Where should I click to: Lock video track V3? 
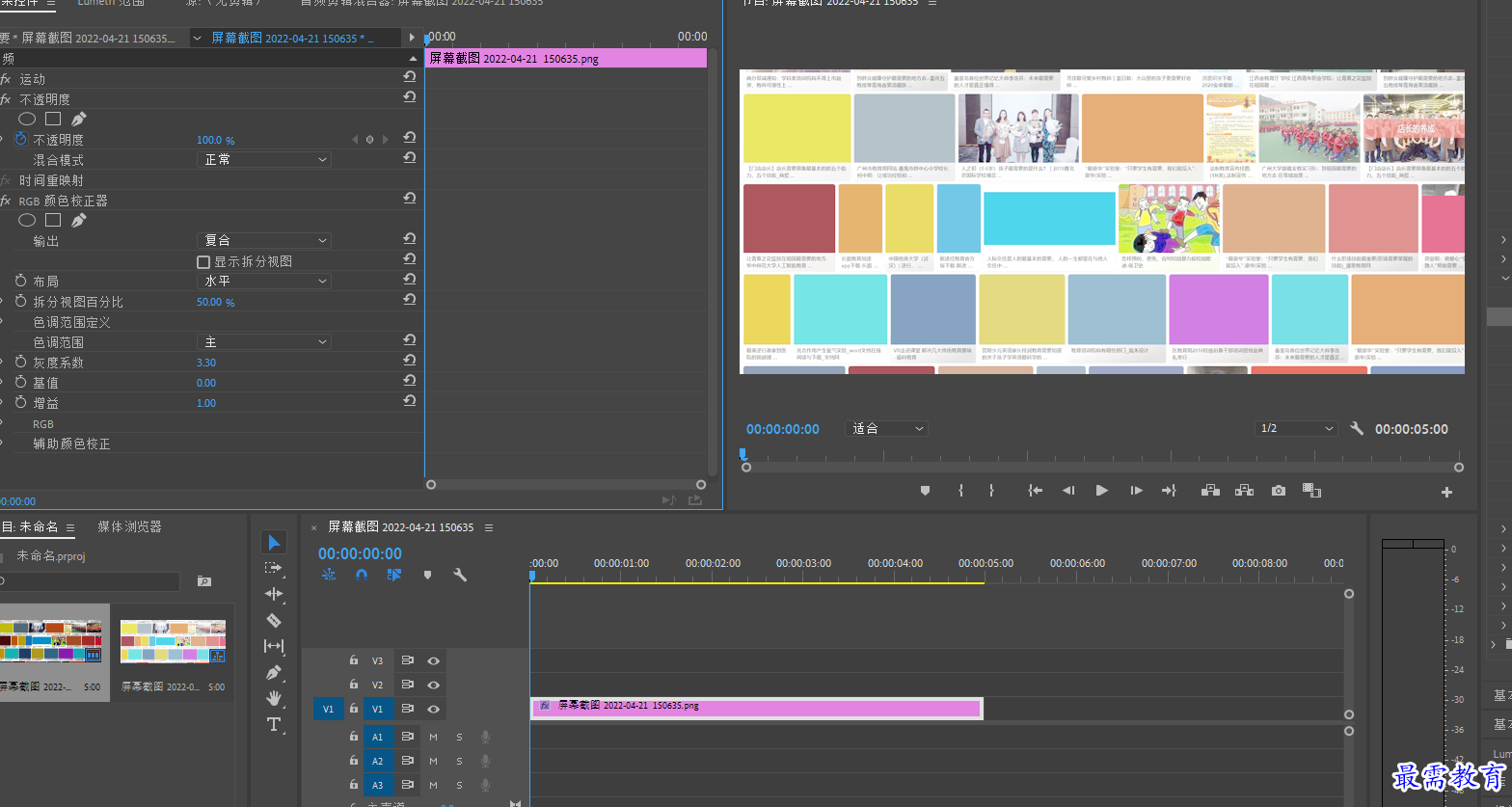tap(354, 660)
